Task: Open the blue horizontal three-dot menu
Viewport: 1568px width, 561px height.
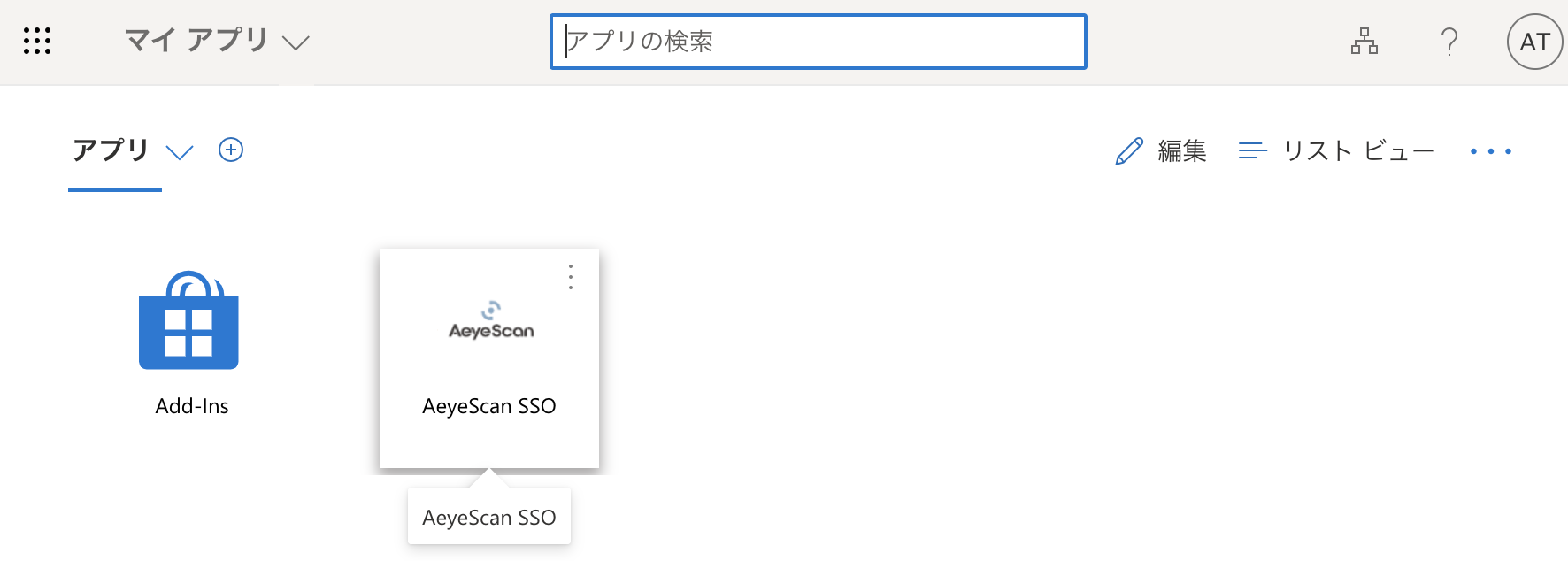Action: pyautogui.click(x=1491, y=151)
